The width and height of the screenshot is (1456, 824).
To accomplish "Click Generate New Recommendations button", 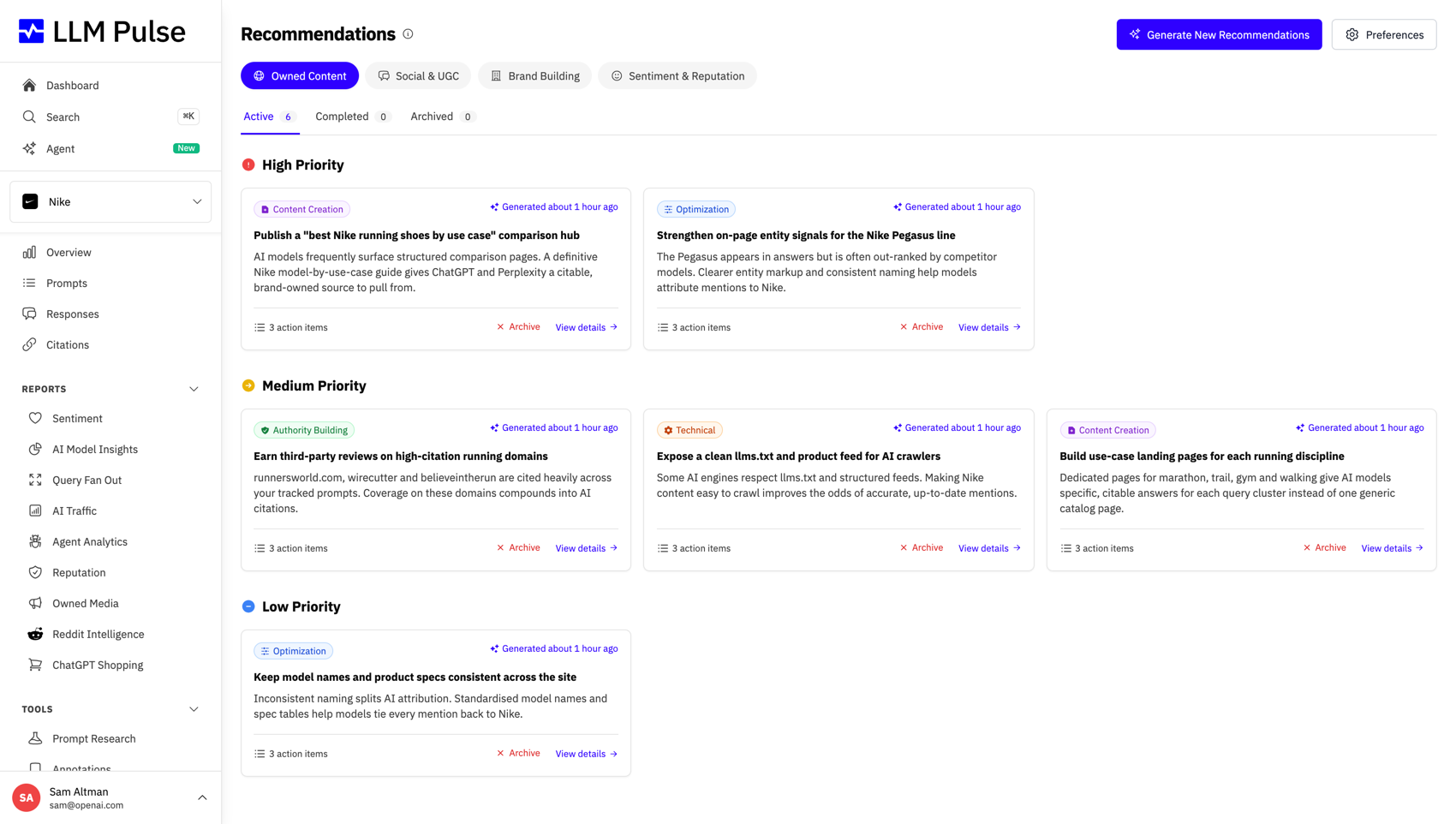I will point(1219,35).
